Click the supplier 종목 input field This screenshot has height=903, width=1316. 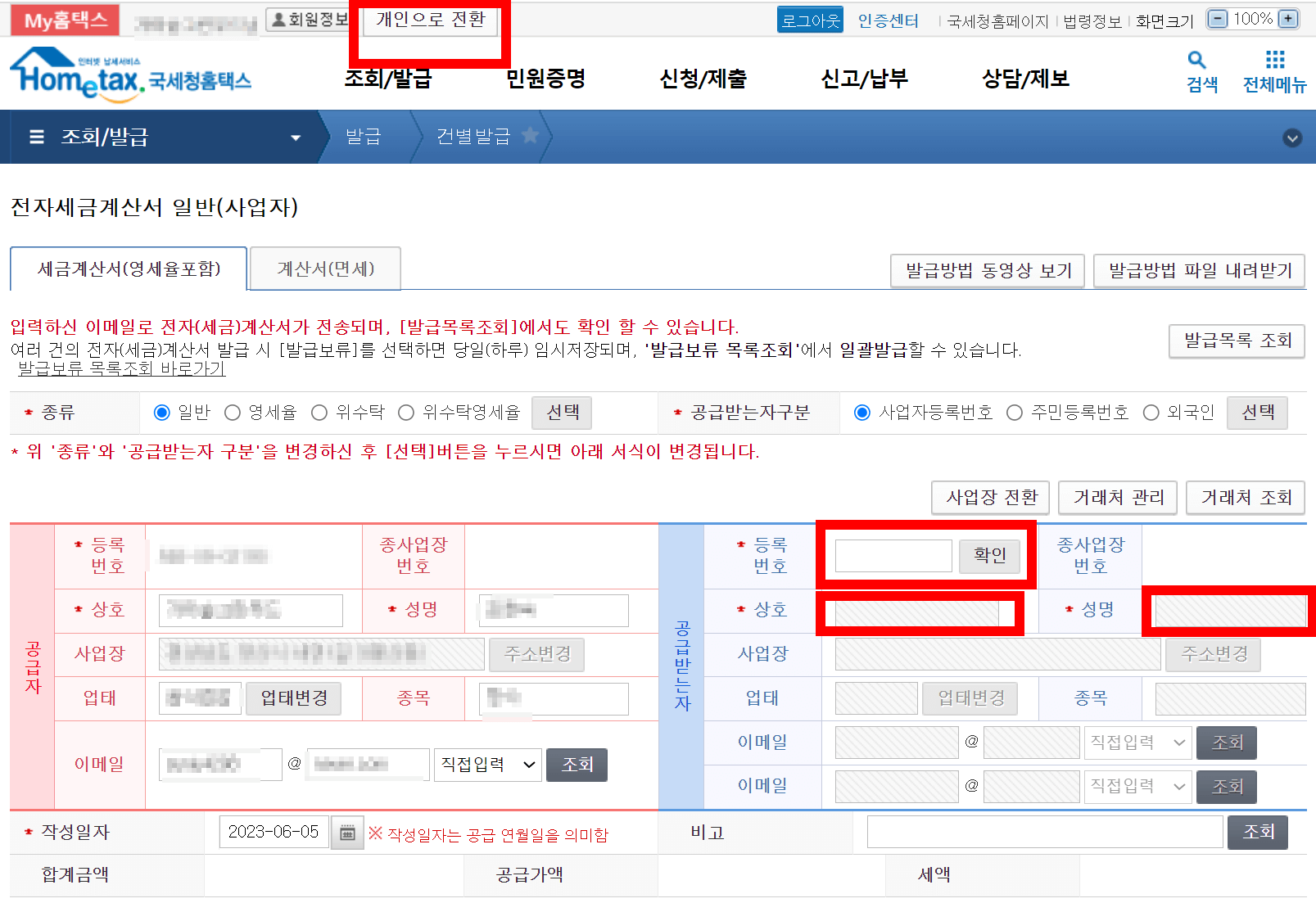point(554,698)
